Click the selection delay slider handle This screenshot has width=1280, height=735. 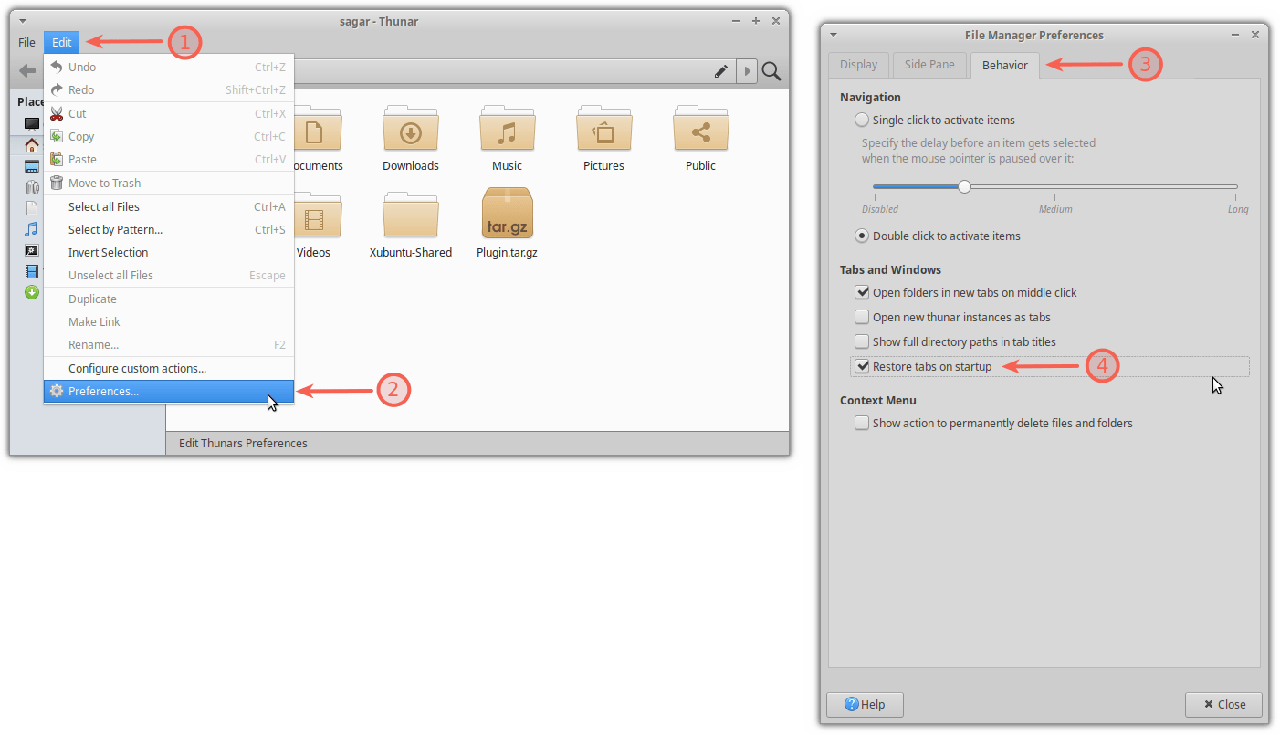(964, 186)
